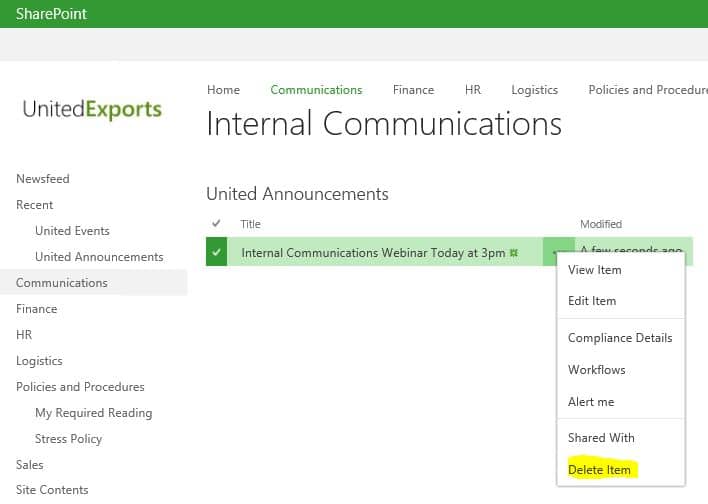
Task: Sort the list by the Modified column
Action: pyautogui.click(x=601, y=224)
